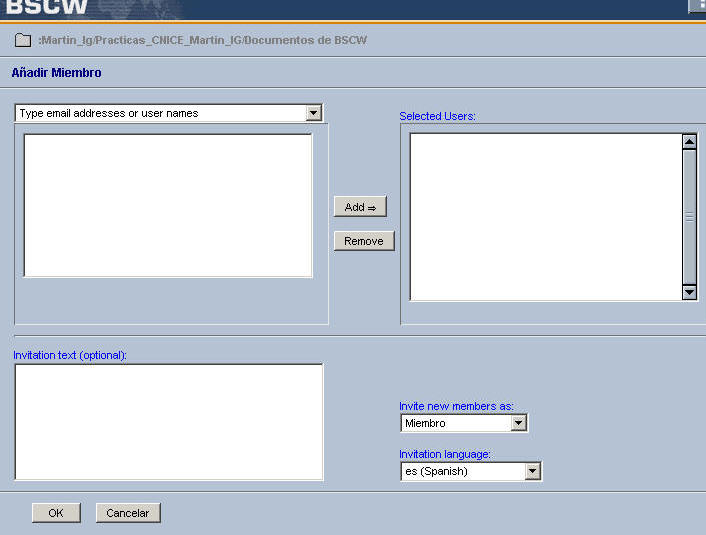
Task: Click the 'Añadir Miembro' heading
Action: [x=56, y=73]
